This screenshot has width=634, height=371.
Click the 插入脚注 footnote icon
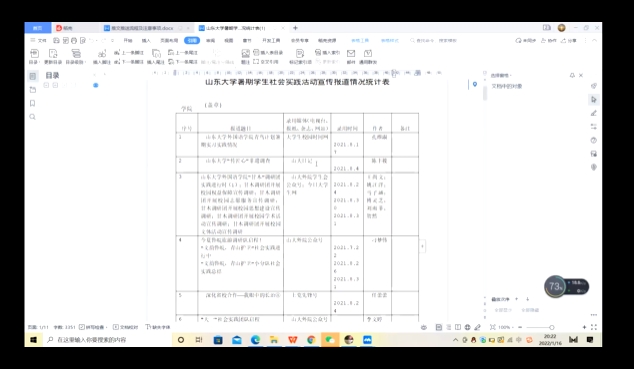[101, 56]
